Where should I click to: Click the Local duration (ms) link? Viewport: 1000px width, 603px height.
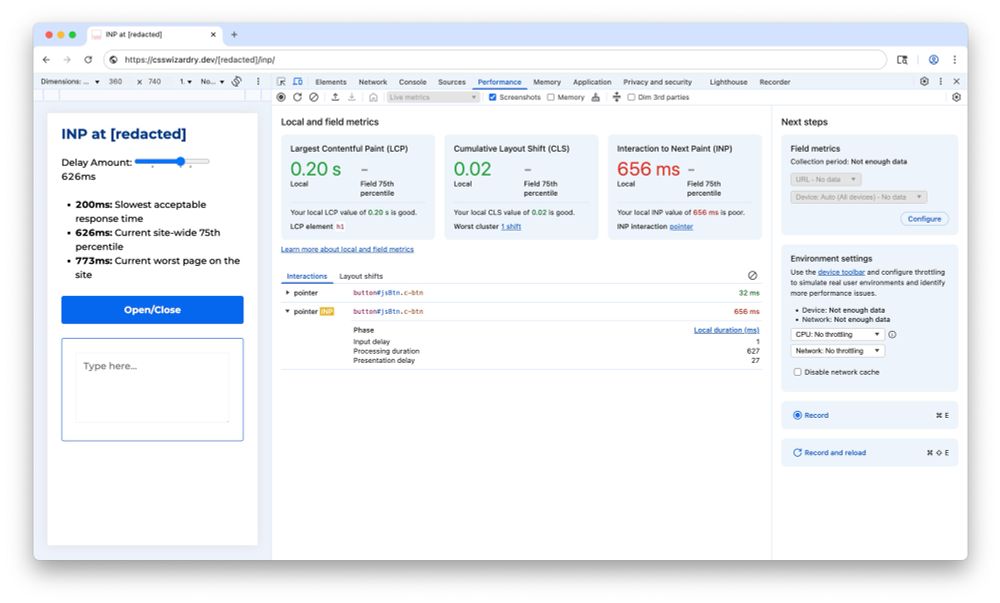click(726, 330)
